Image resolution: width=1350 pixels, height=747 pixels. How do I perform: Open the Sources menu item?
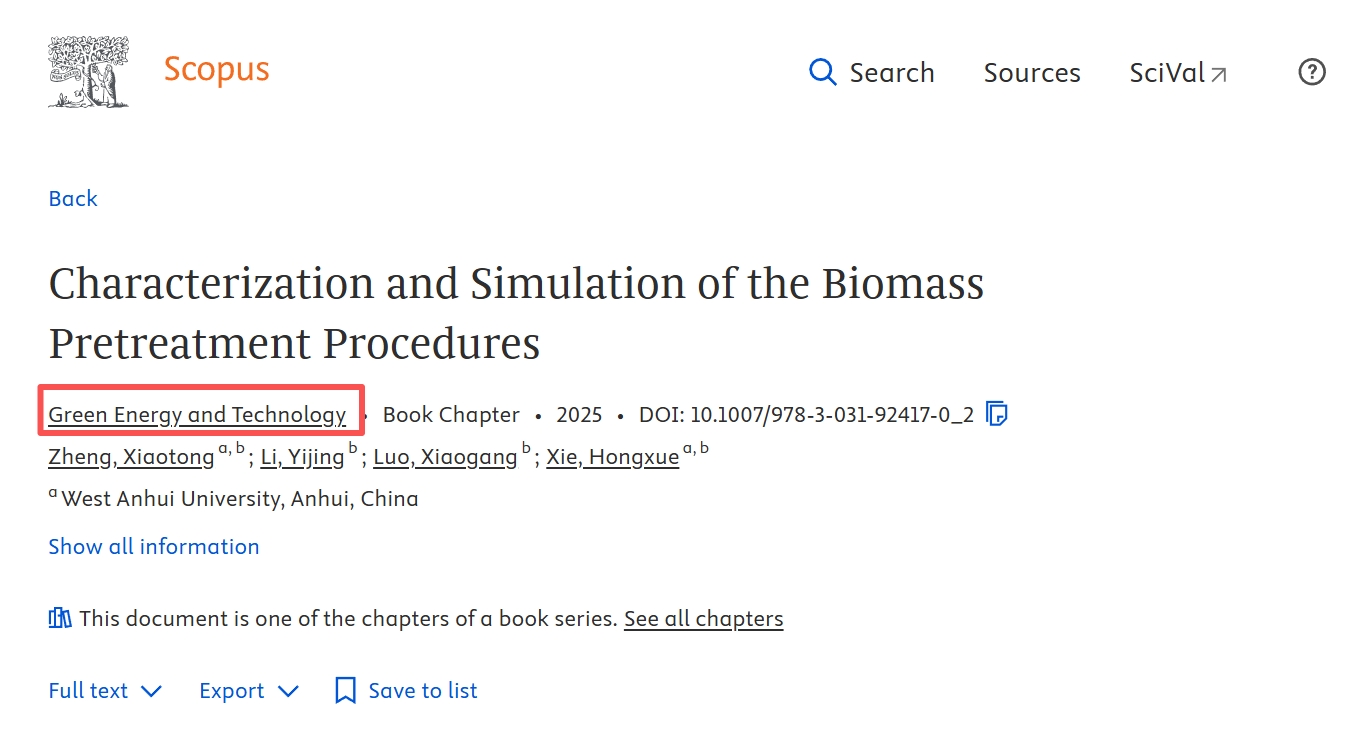1032,72
